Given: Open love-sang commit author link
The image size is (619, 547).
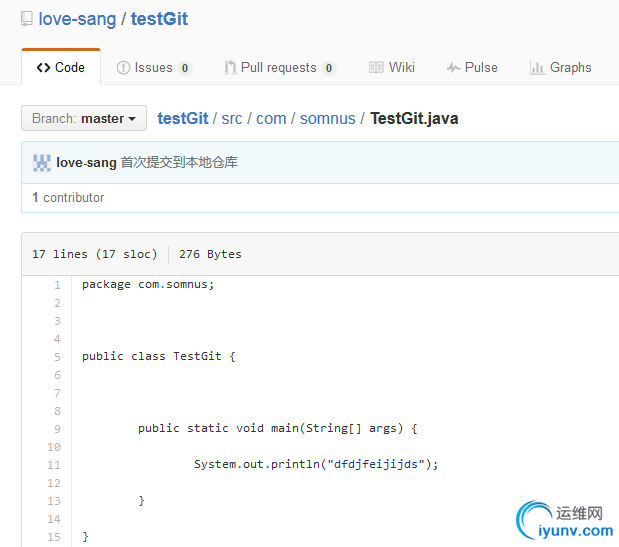Looking at the screenshot, I should tap(86, 163).
